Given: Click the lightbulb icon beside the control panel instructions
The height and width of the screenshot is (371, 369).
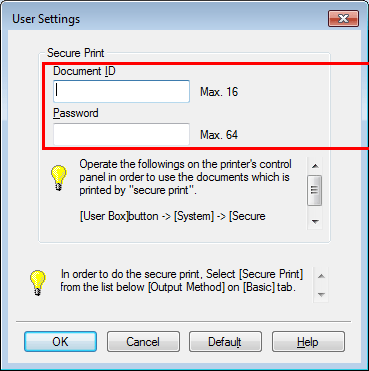Looking at the screenshot, I should click(59, 179).
